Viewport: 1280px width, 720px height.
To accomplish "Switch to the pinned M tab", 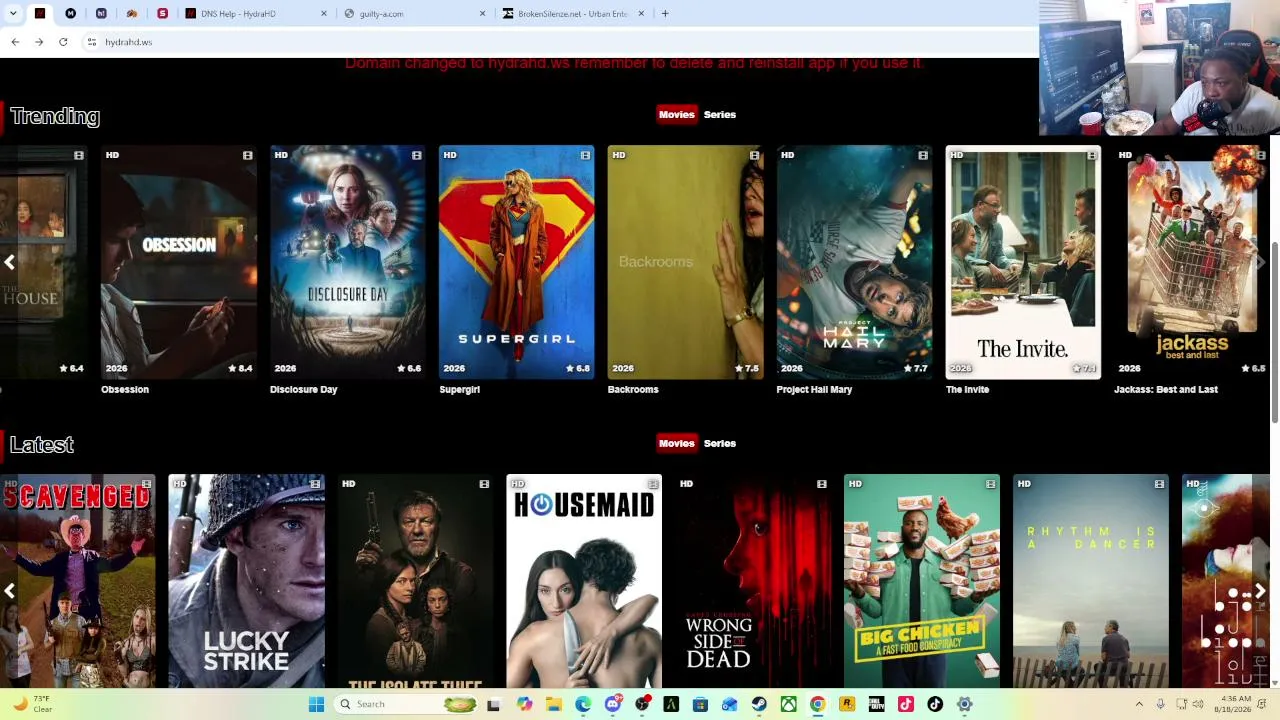I will coord(70,14).
